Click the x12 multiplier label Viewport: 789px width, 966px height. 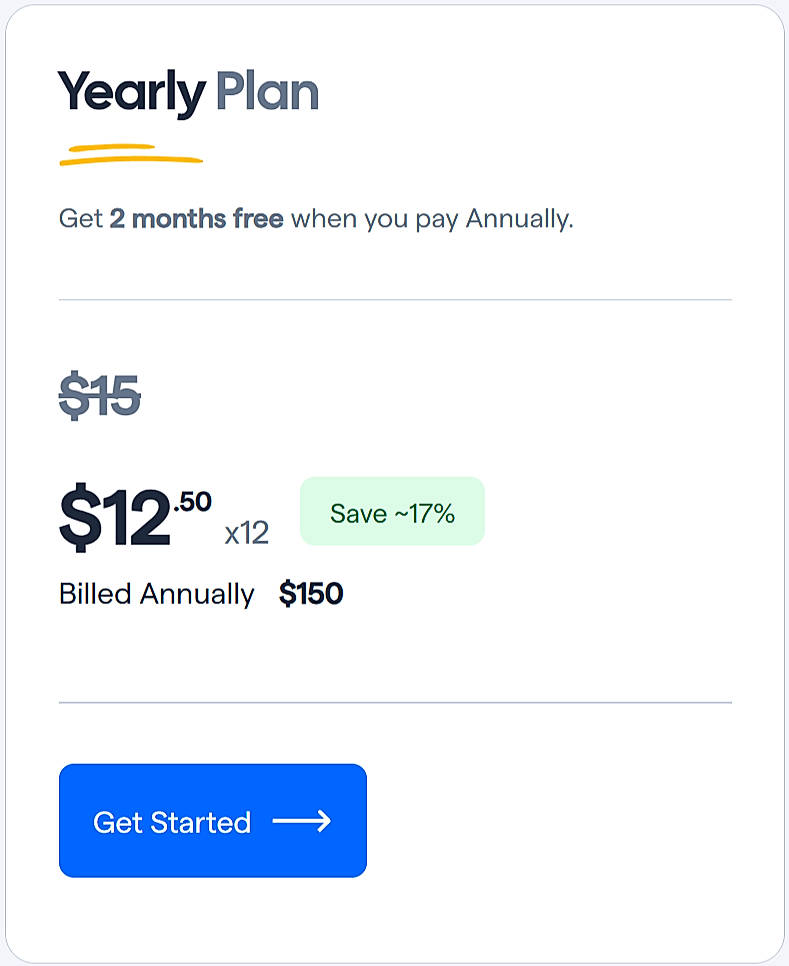(x=246, y=533)
